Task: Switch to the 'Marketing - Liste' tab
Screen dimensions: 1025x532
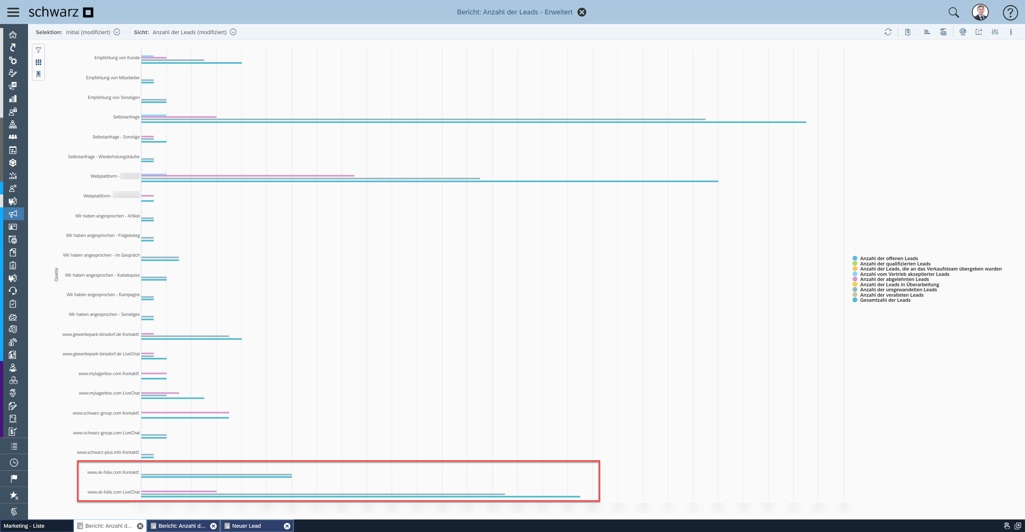Action: pos(24,526)
